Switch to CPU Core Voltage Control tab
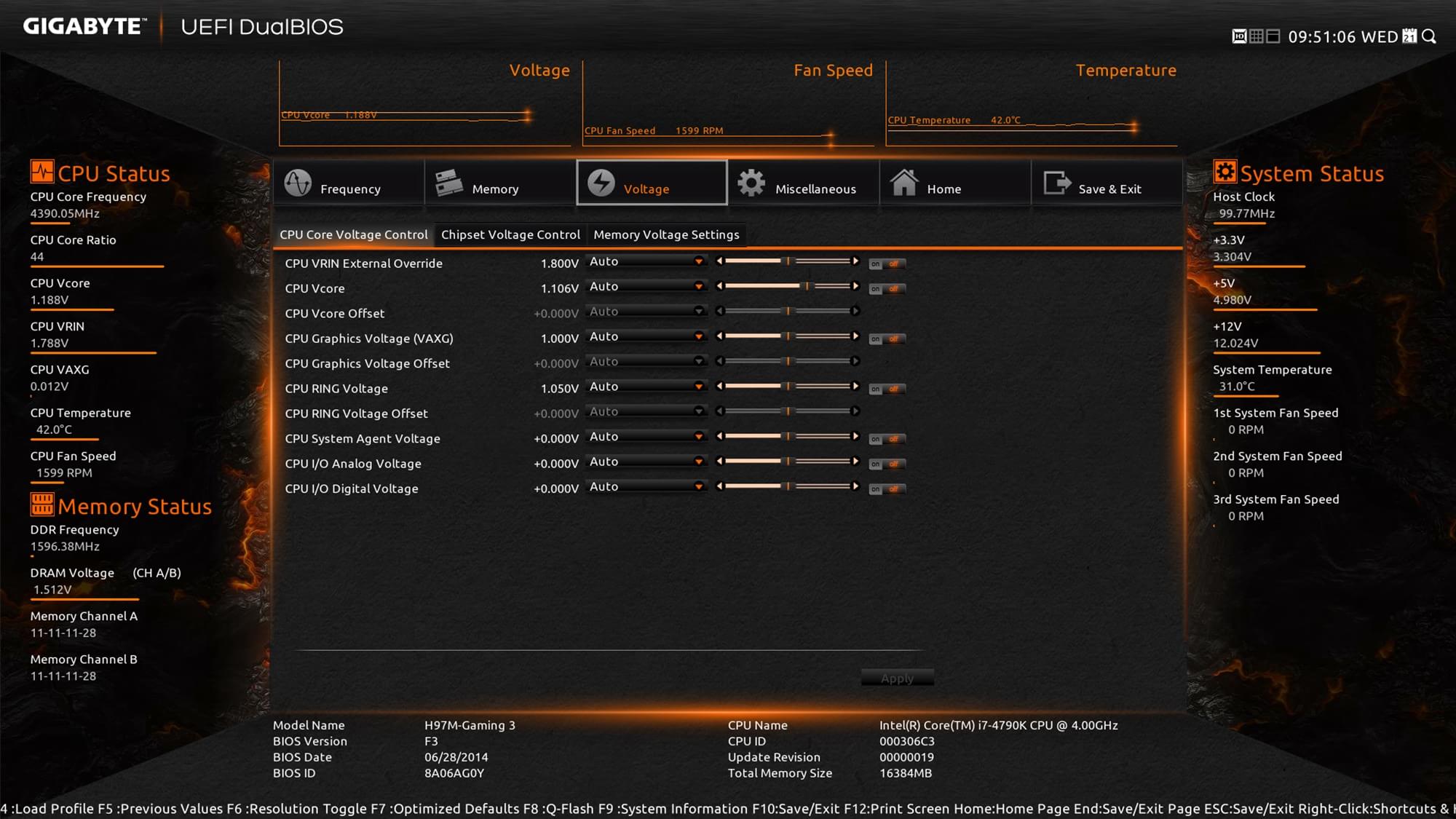The image size is (1456, 819). tap(354, 234)
